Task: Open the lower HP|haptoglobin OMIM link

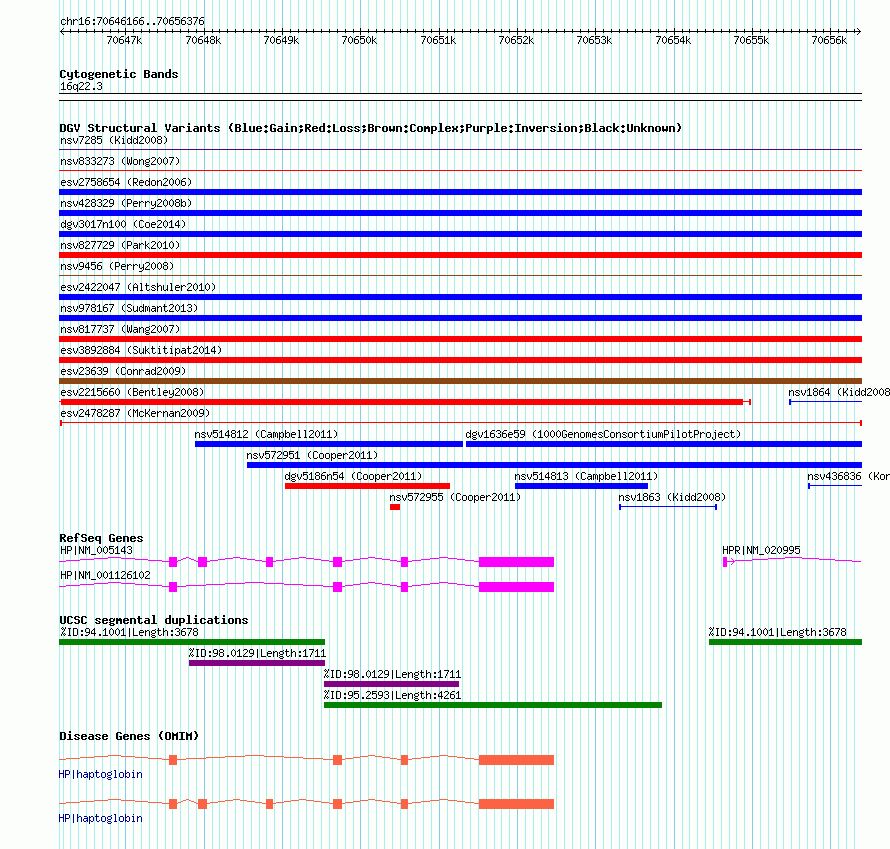Action: point(100,818)
